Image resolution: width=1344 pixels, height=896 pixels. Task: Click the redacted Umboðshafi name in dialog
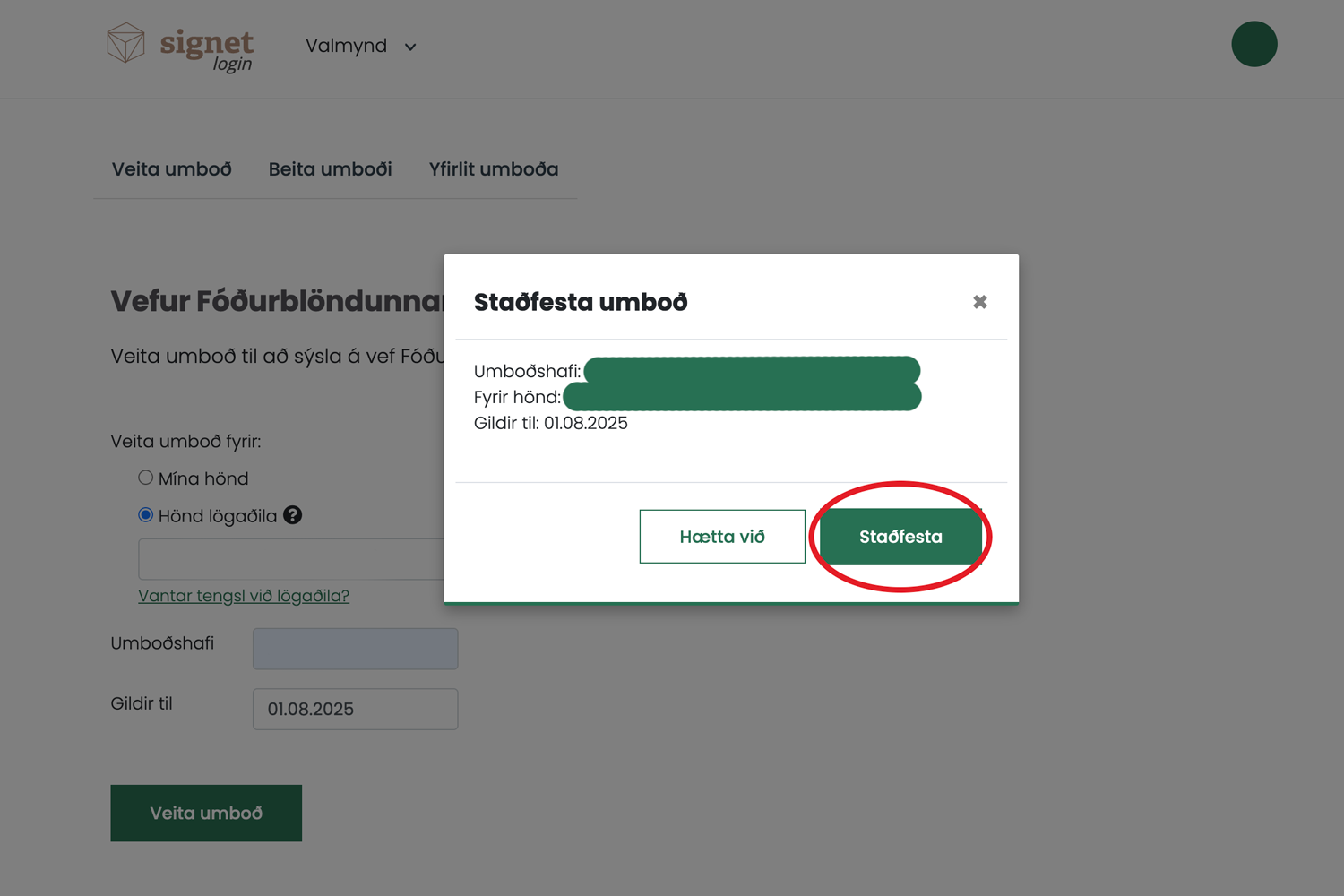tap(752, 370)
